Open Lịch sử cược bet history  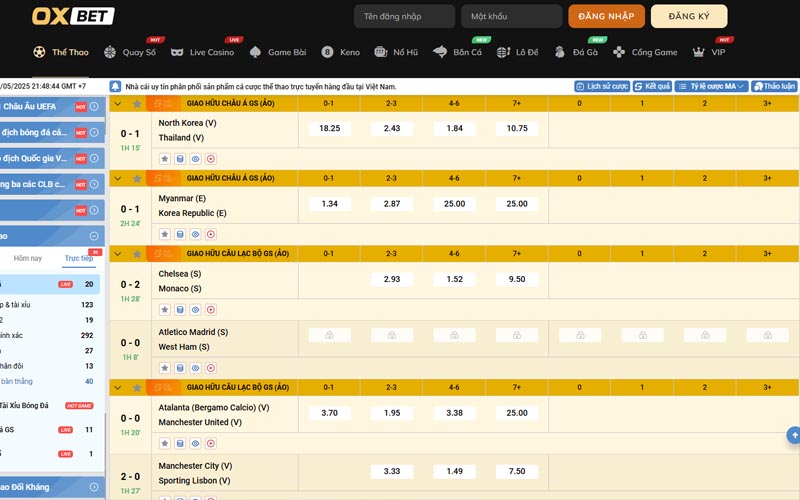(602, 86)
